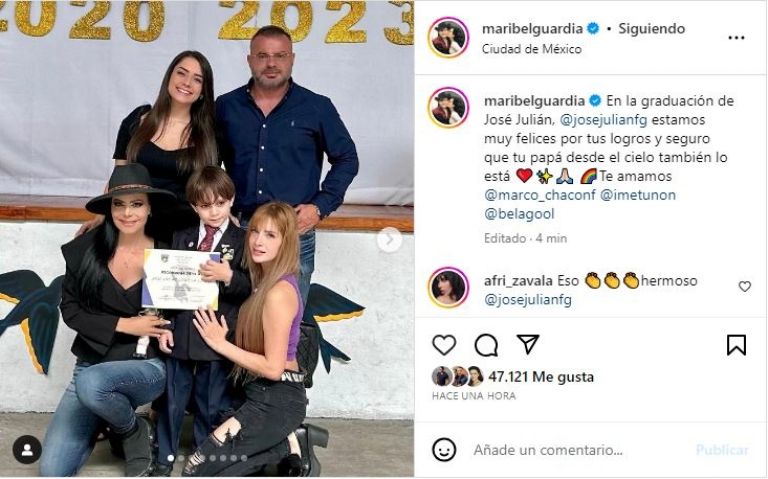Open comment bubble icon under post

pos(486,345)
